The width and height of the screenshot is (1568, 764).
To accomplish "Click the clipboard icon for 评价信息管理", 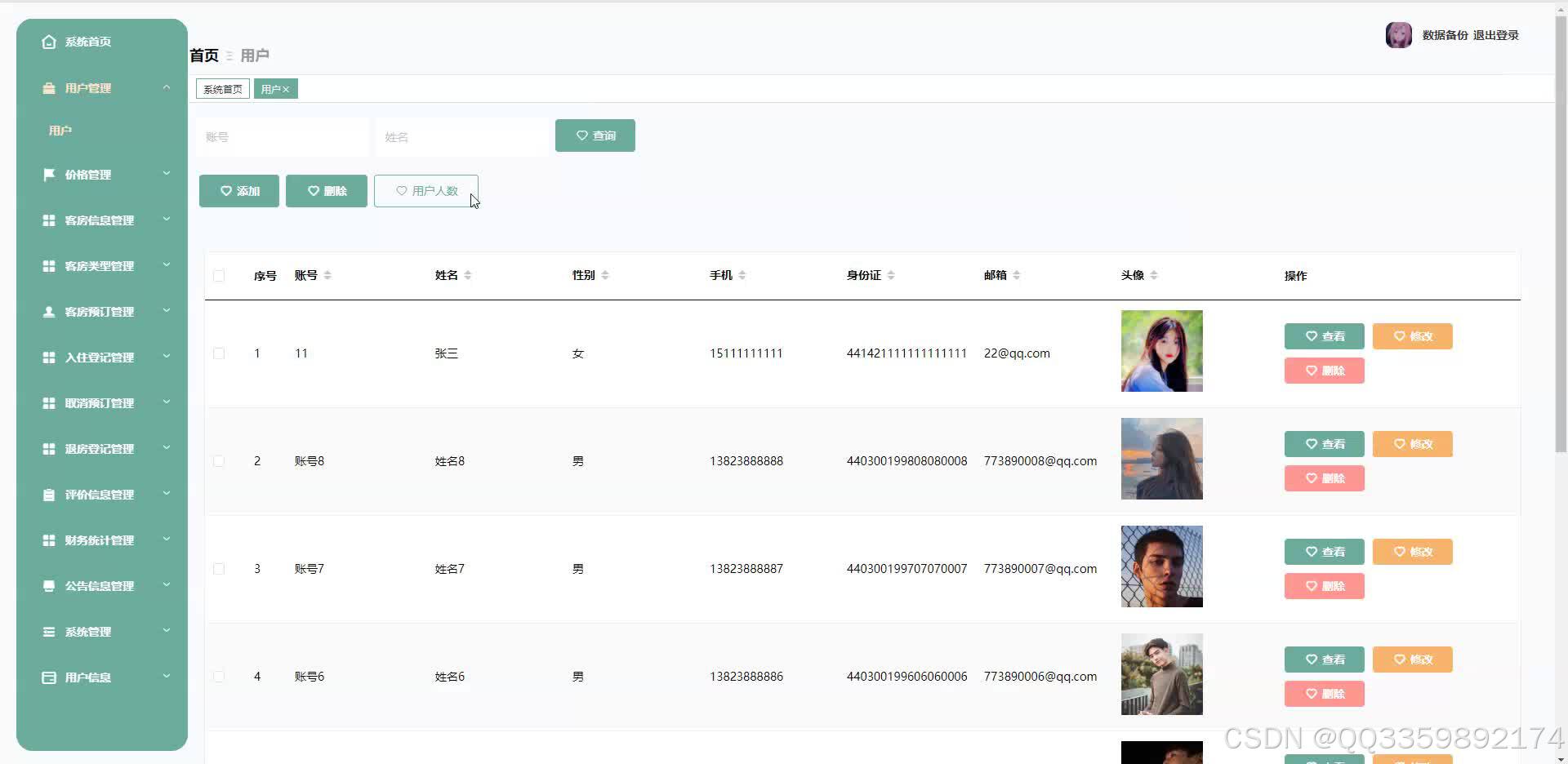I will [49, 495].
